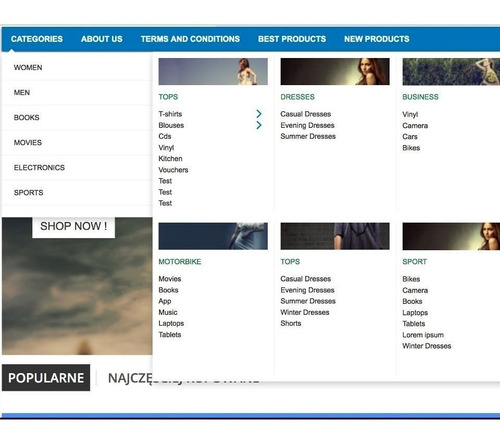Click the Sport column heading
This screenshot has width=500, height=440.
point(414,262)
